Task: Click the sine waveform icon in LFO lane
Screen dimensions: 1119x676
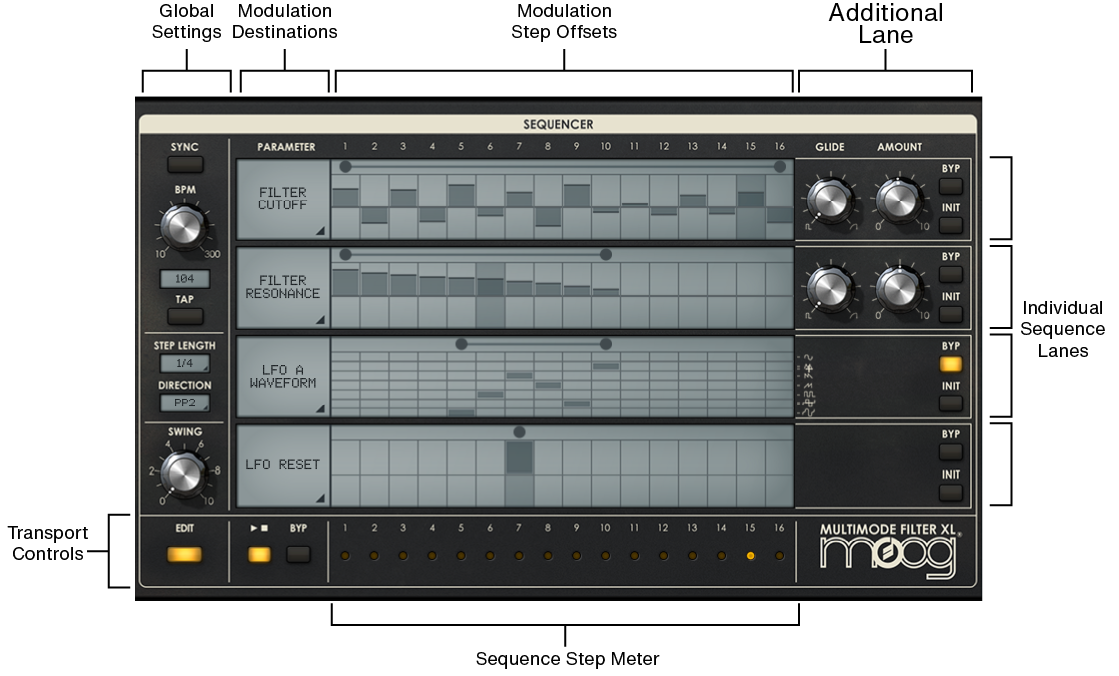Action: [808, 357]
